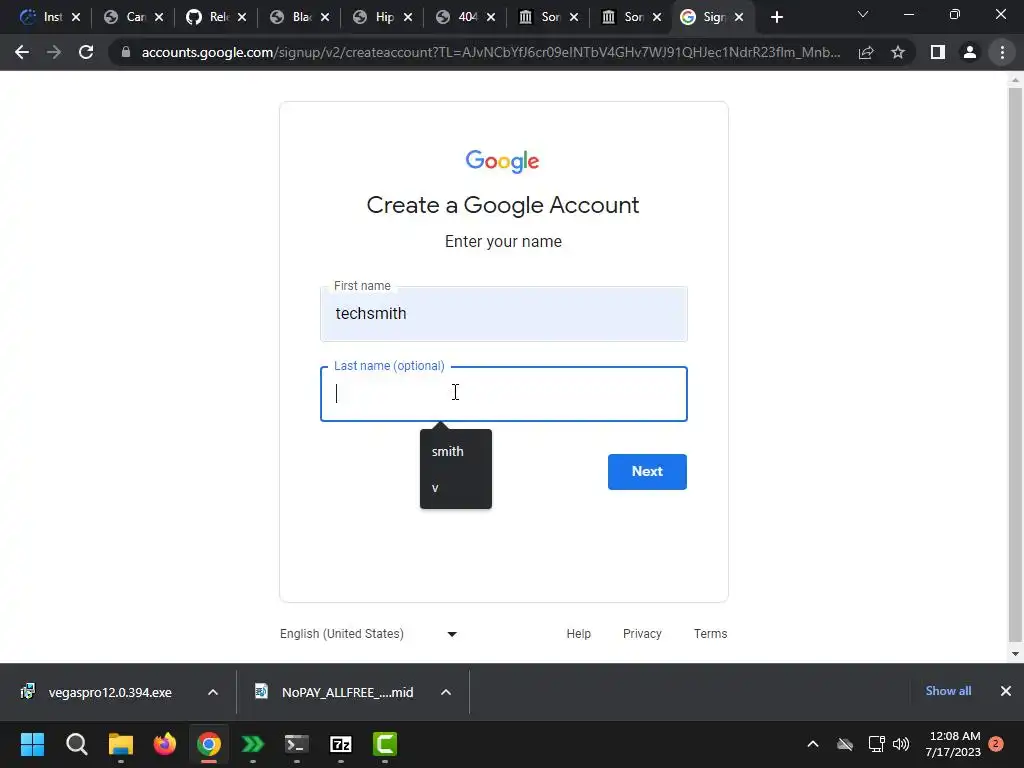
Task: Show all downloads
Action: 948,691
